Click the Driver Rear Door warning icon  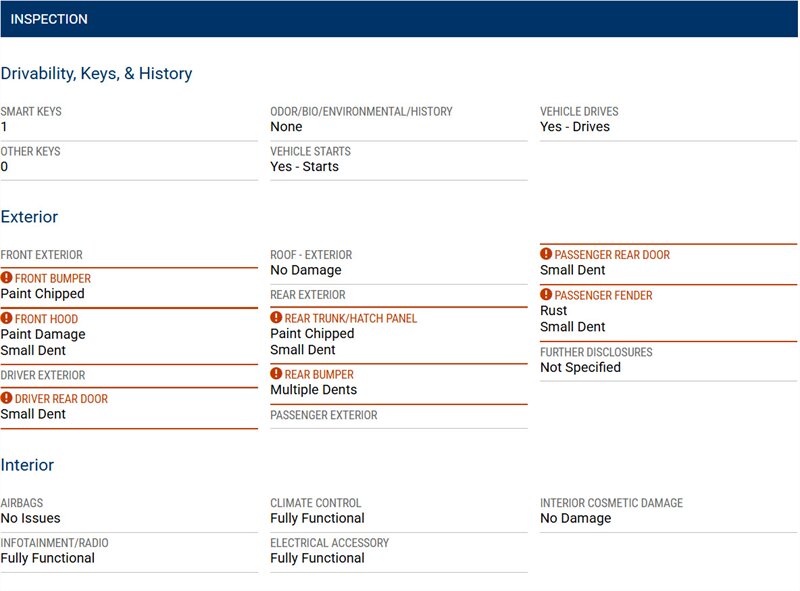point(6,398)
